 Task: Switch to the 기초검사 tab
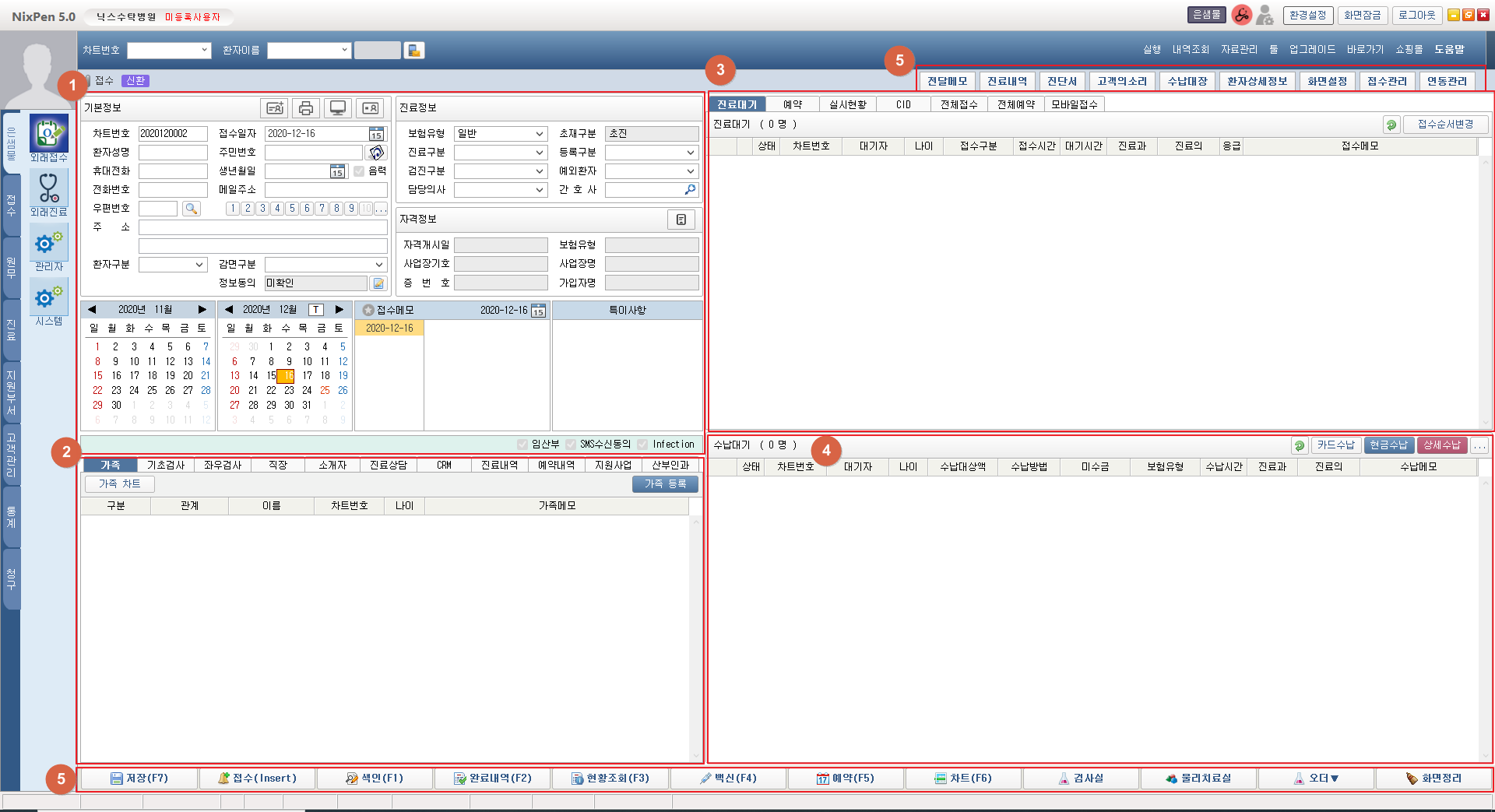tap(166, 466)
